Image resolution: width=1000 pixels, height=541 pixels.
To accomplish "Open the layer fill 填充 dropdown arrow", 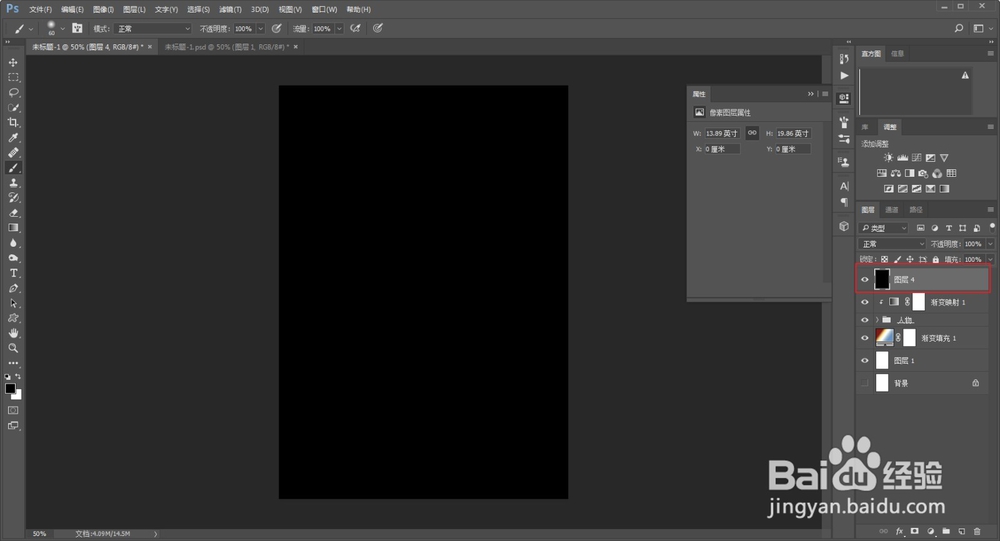I will 990,260.
